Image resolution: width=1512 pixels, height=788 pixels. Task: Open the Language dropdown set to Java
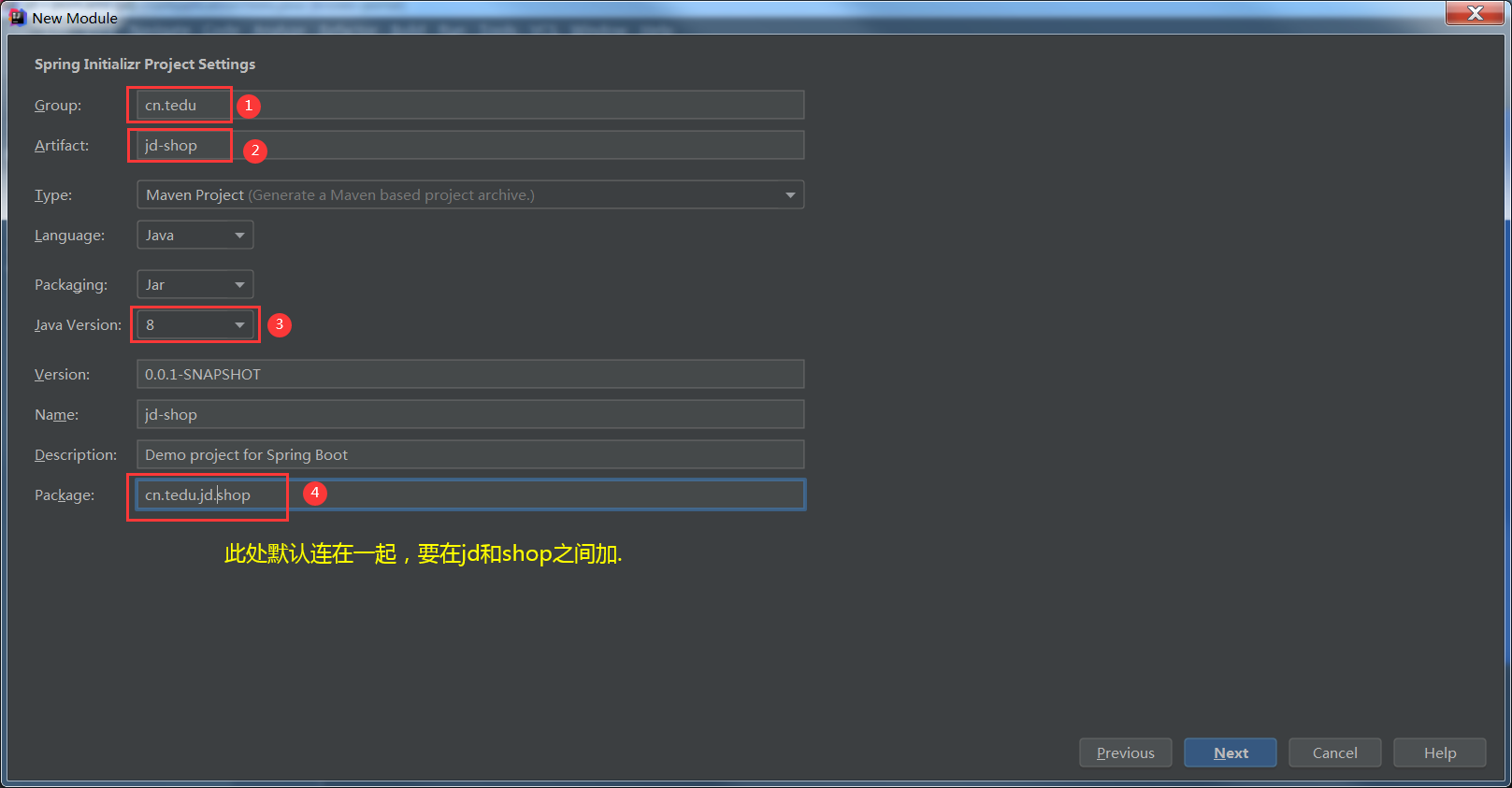(194, 235)
